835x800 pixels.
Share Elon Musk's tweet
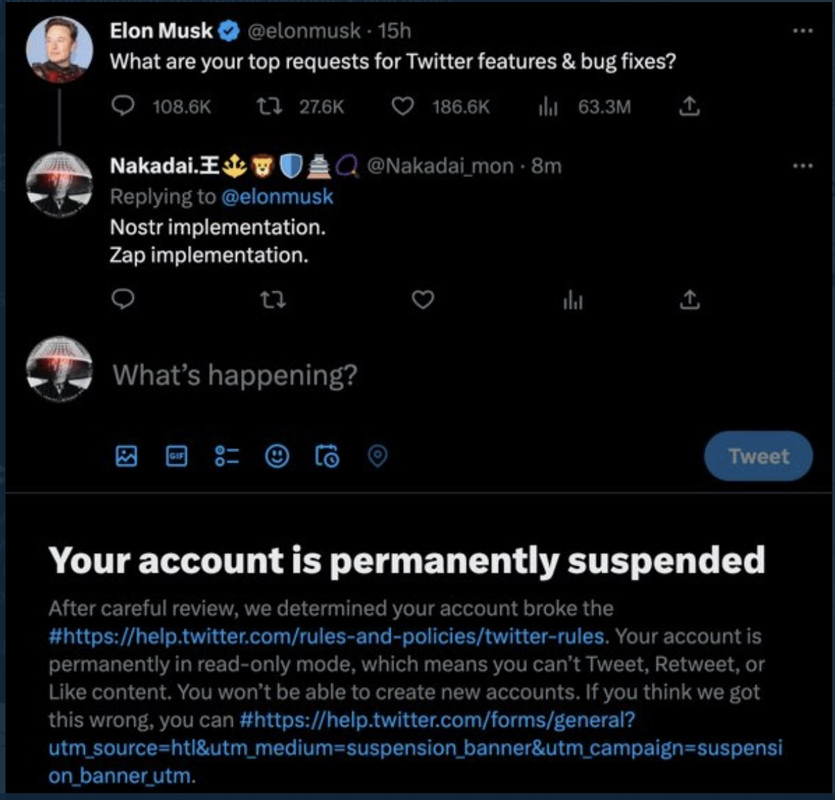688,107
